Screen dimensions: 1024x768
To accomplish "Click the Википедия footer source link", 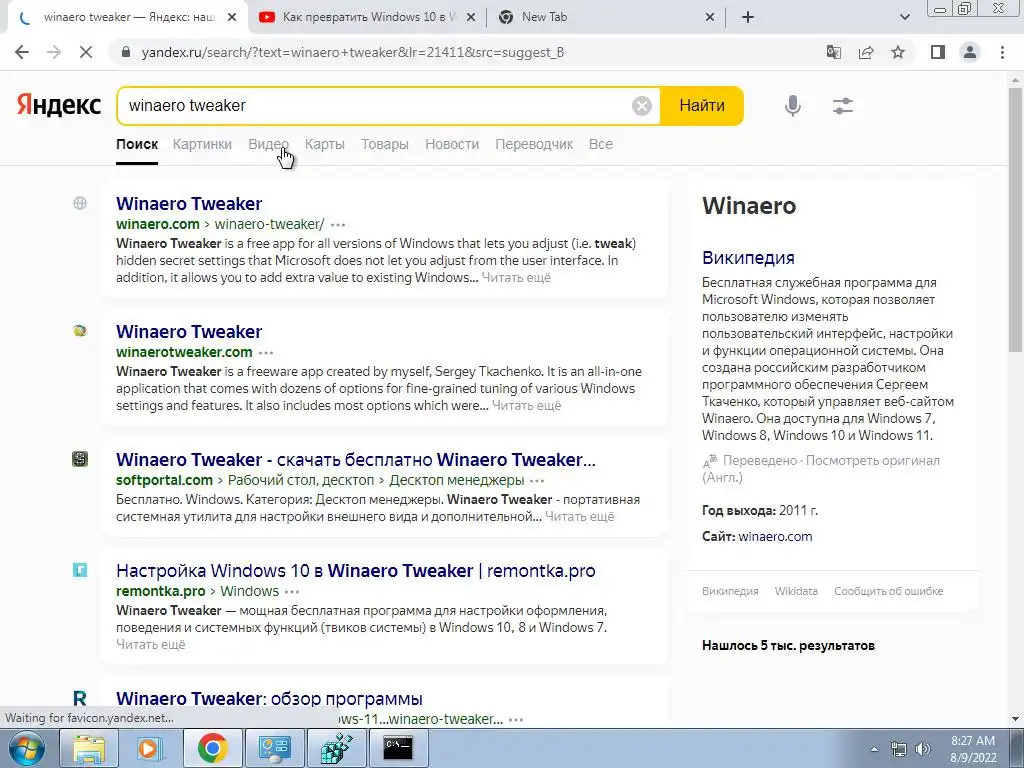I will click(x=730, y=591).
